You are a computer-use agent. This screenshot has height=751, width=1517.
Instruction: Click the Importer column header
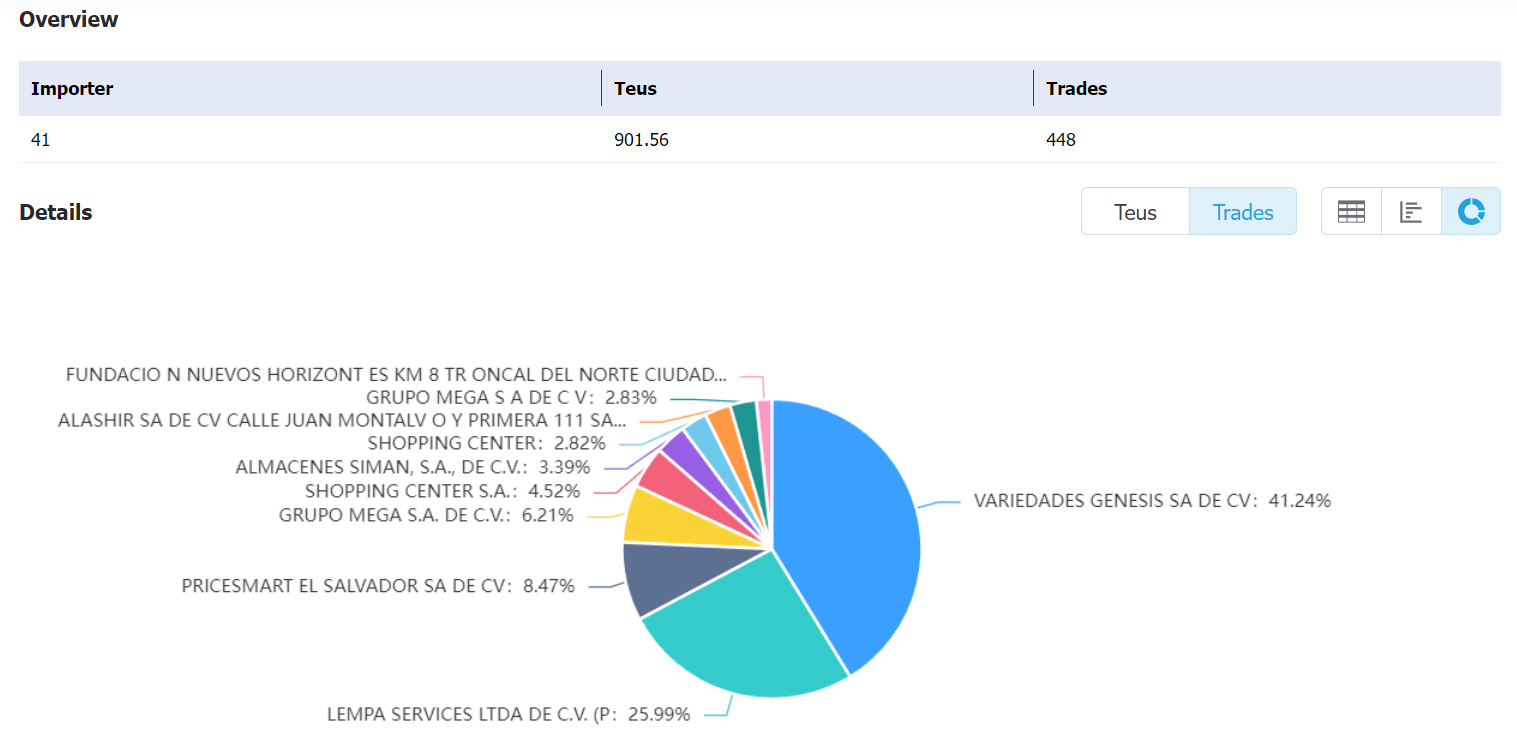pos(310,88)
